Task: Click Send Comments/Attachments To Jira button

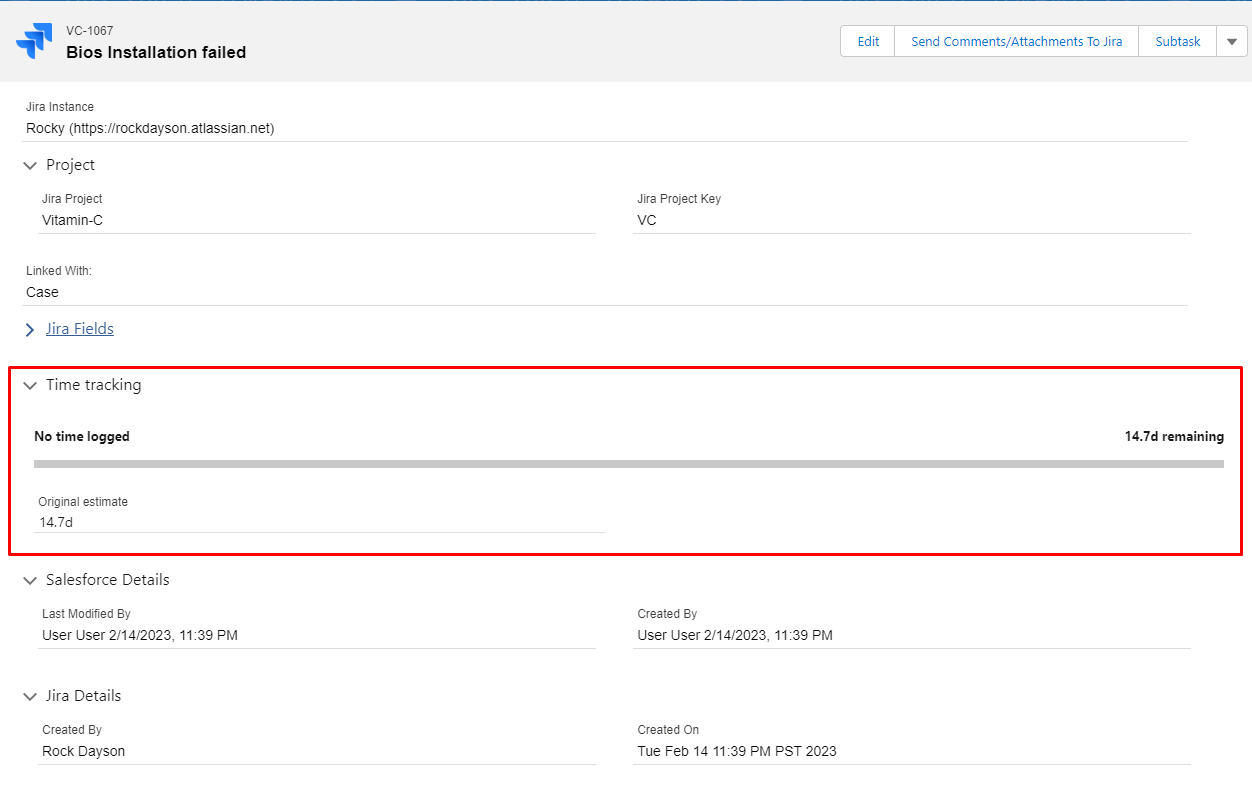Action: (x=1016, y=41)
